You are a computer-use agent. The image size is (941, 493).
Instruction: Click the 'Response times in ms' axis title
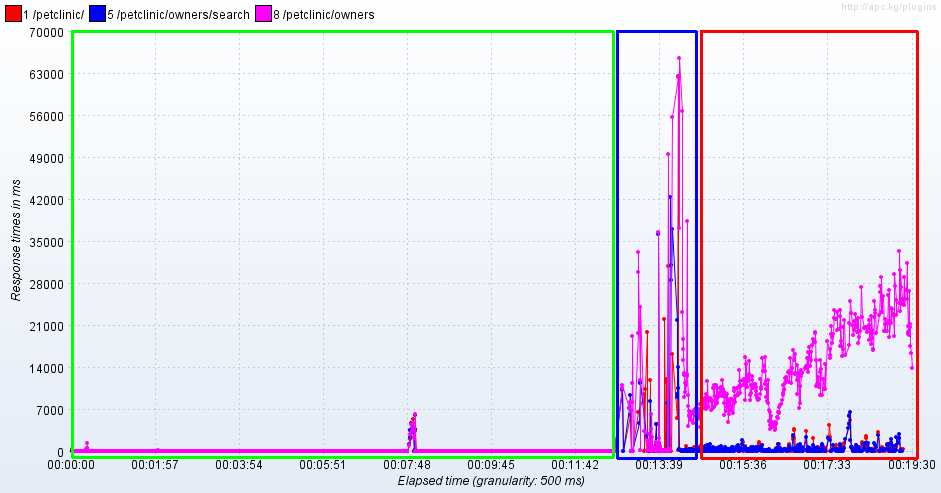click(x=16, y=240)
